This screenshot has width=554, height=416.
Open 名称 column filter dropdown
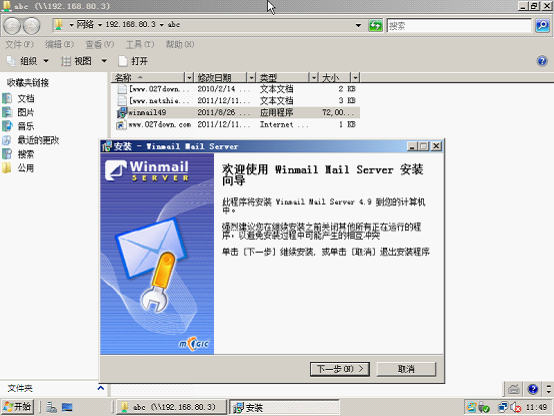click(189, 77)
